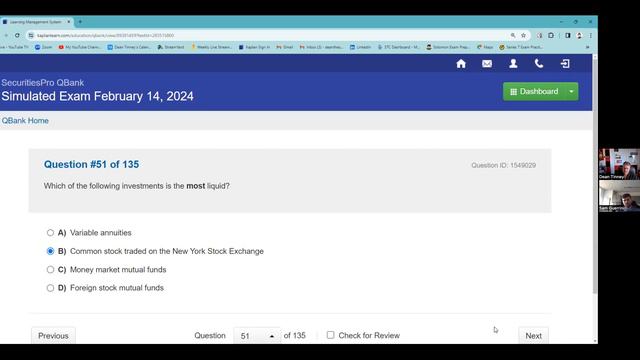Open the My YouTube Channel bookmark
Image resolution: width=640 pixels, height=360 pixels.
[x=80, y=47]
